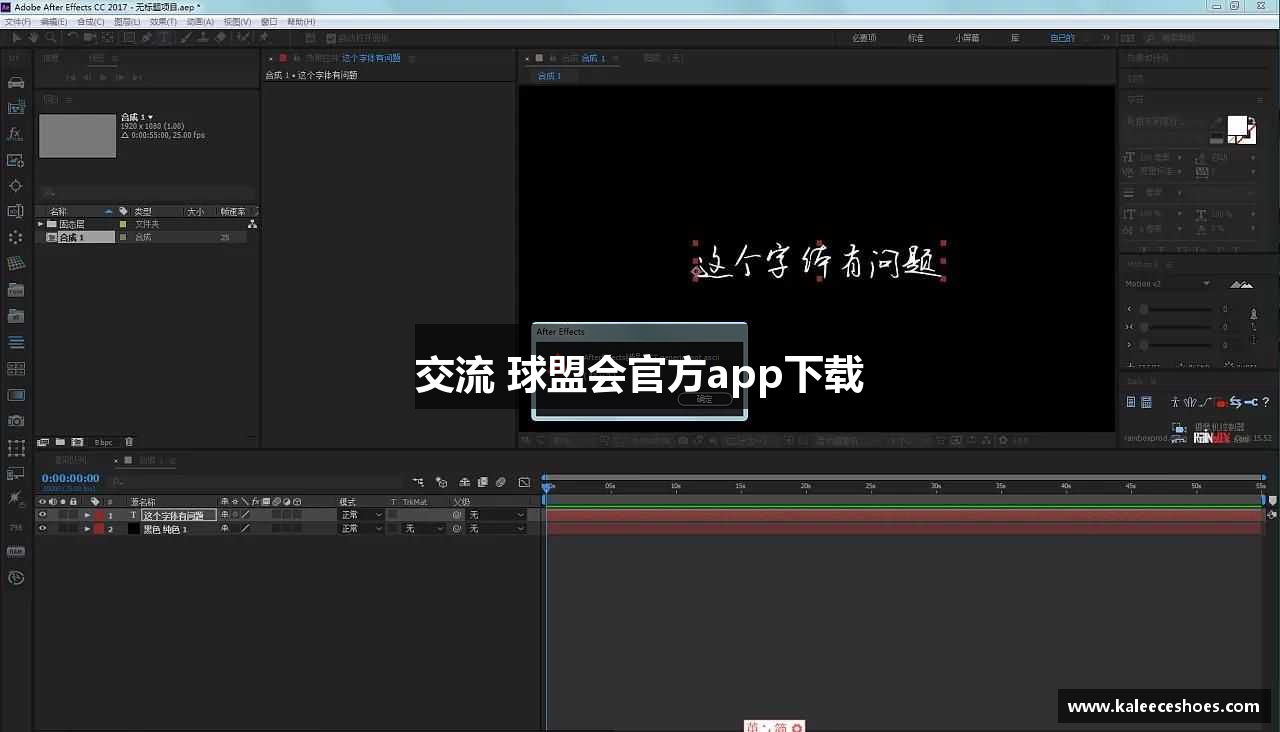Select the Unified Camera tool
Image resolution: width=1280 pixels, height=732 pixels.
click(x=89, y=38)
